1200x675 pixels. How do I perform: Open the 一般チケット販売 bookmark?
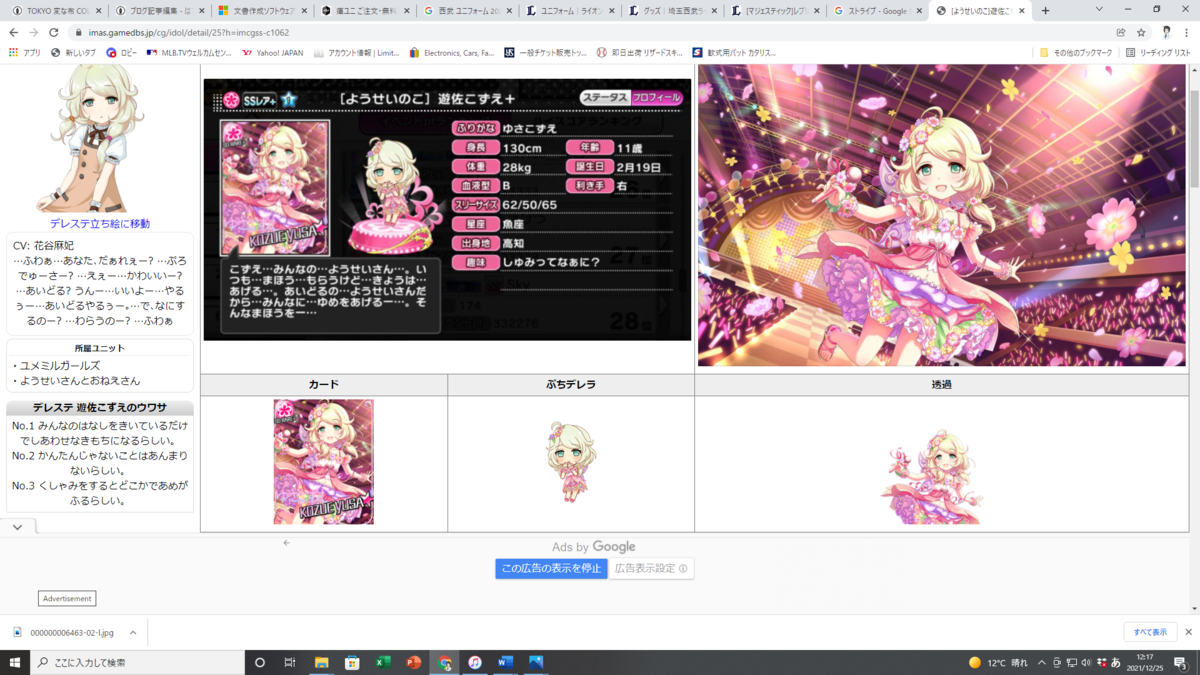(545, 52)
